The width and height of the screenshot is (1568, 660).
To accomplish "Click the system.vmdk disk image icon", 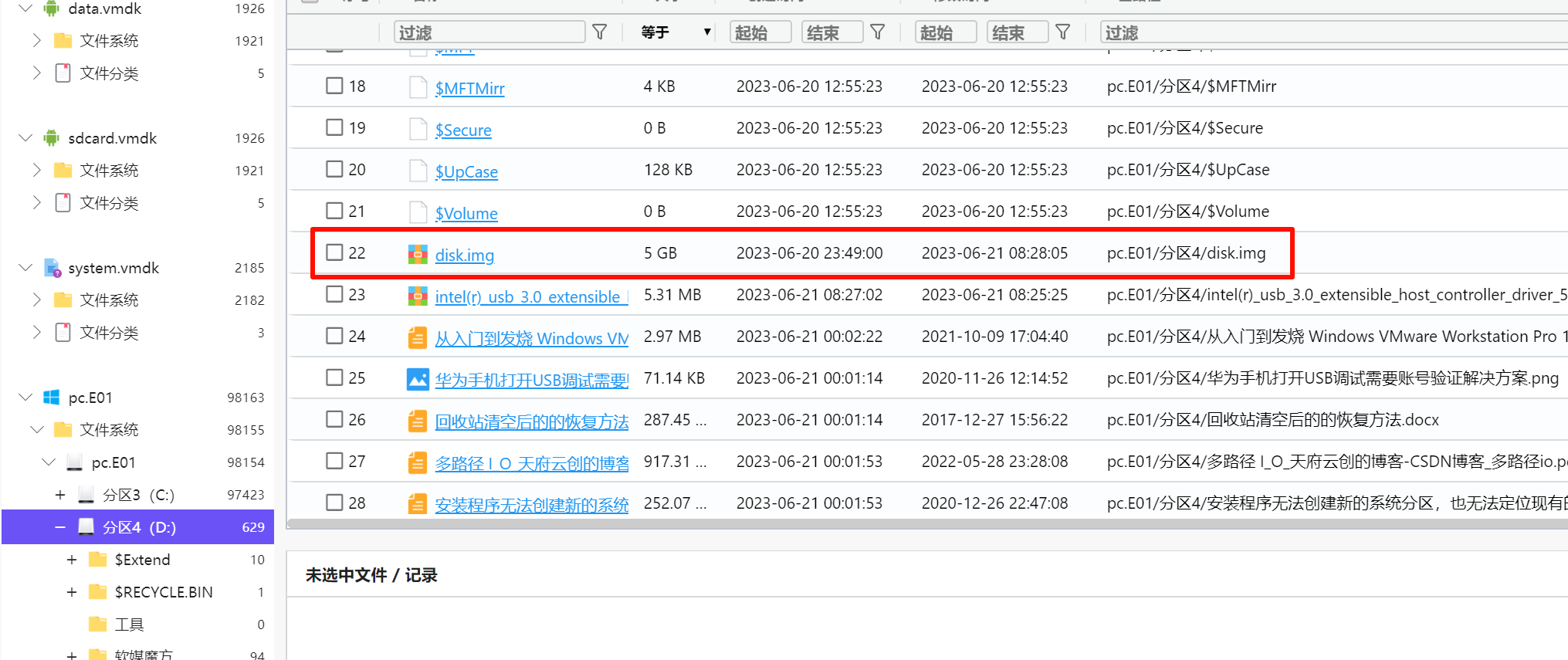I will 52,268.
